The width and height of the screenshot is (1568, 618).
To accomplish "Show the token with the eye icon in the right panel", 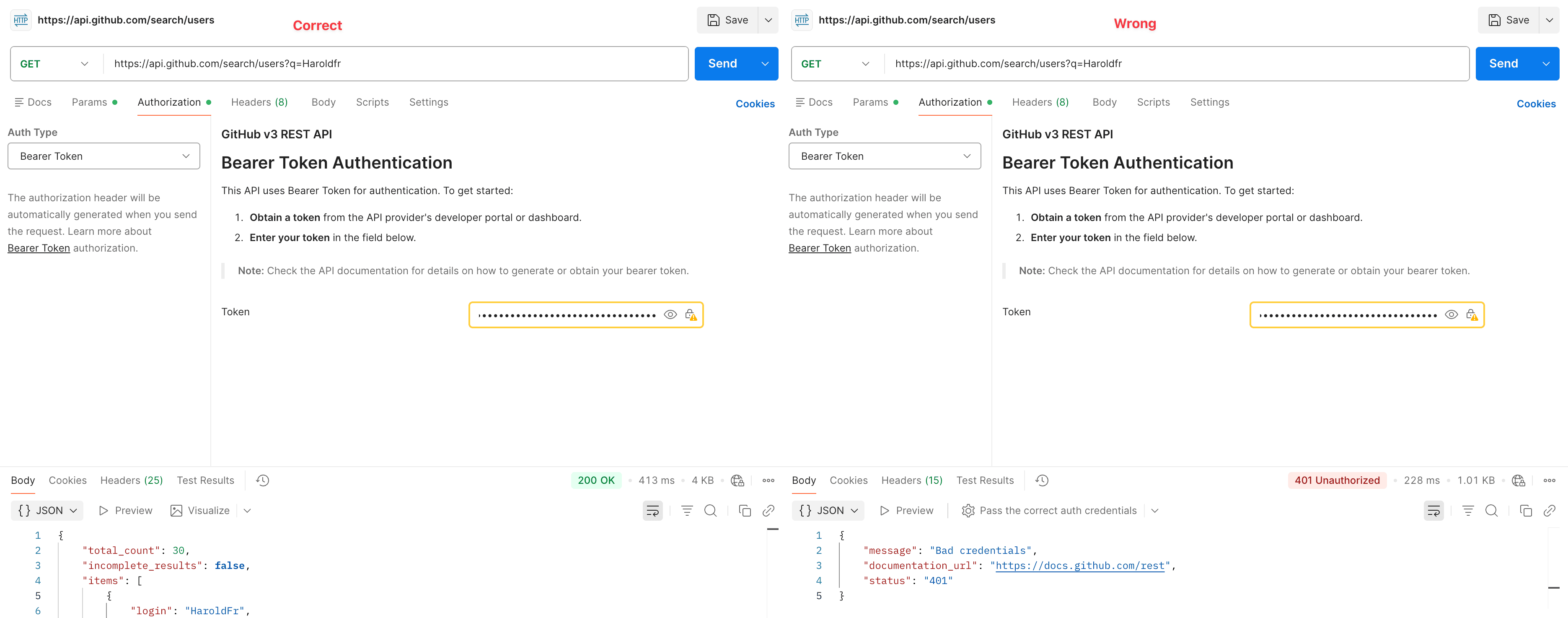I will pyautogui.click(x=1451, y=315).
